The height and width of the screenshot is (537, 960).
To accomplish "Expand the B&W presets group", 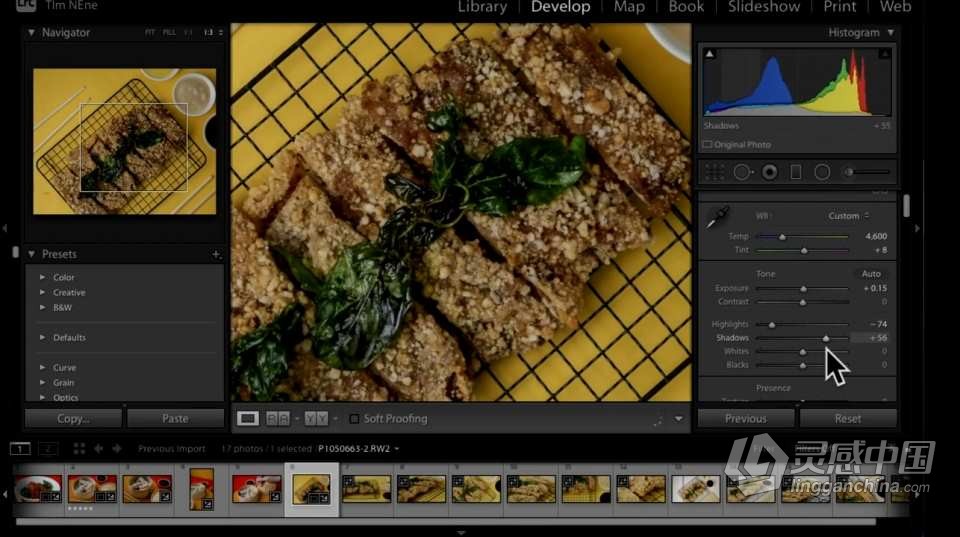I will click(42, 307).
